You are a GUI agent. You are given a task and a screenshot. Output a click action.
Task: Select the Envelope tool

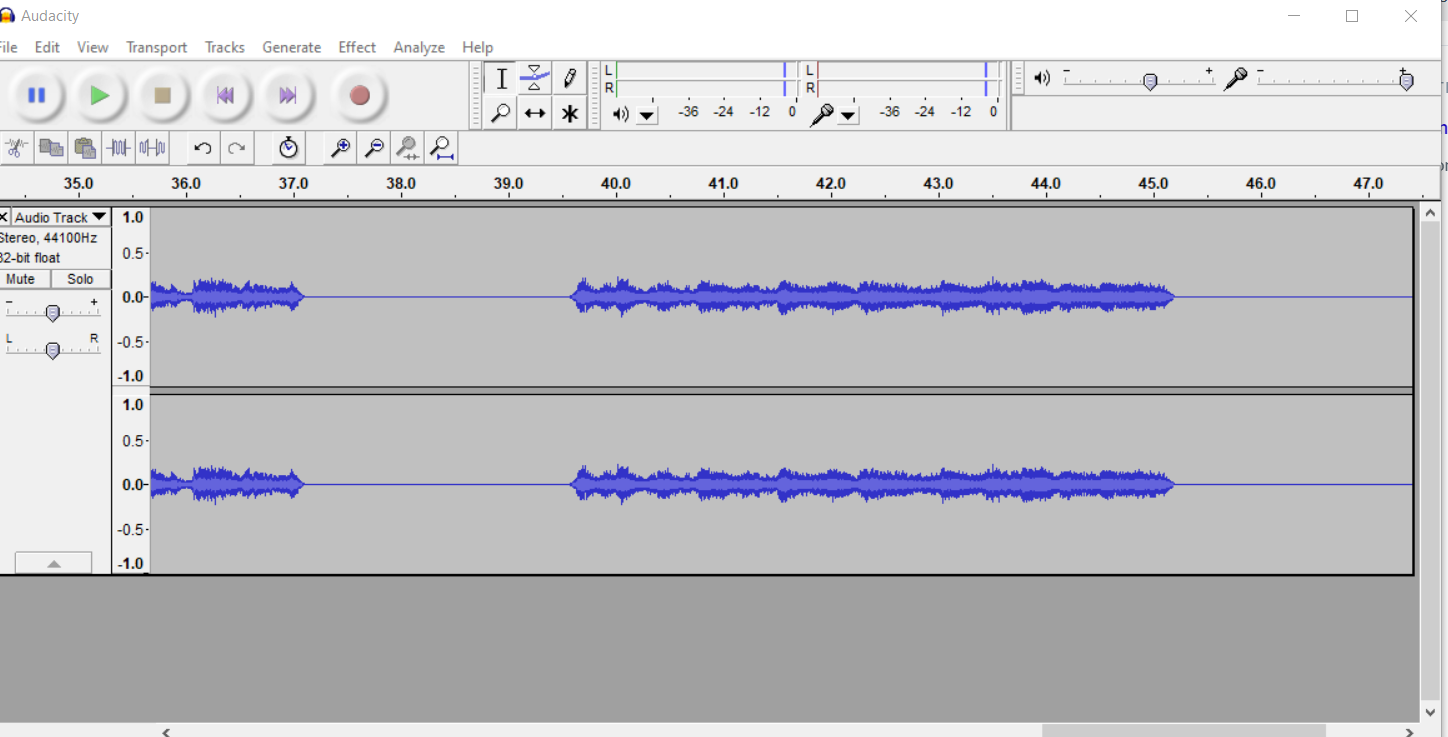point(535,78)
